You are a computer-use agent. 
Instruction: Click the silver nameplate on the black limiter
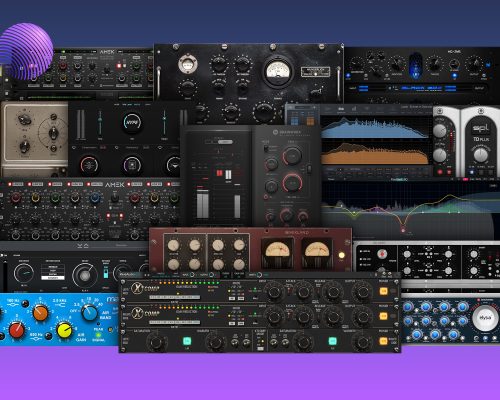[x=315, y=72]
